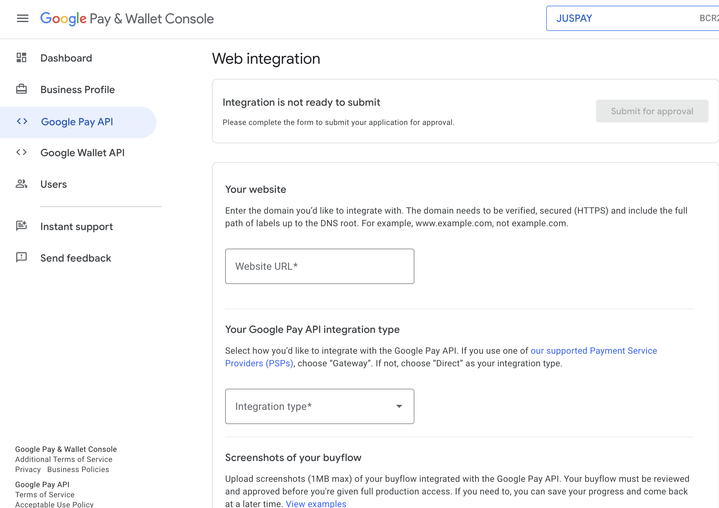The width and height of the screenshot is (719, 508).
Task: Click the Send feedback icon
Action: pos(21,258)
